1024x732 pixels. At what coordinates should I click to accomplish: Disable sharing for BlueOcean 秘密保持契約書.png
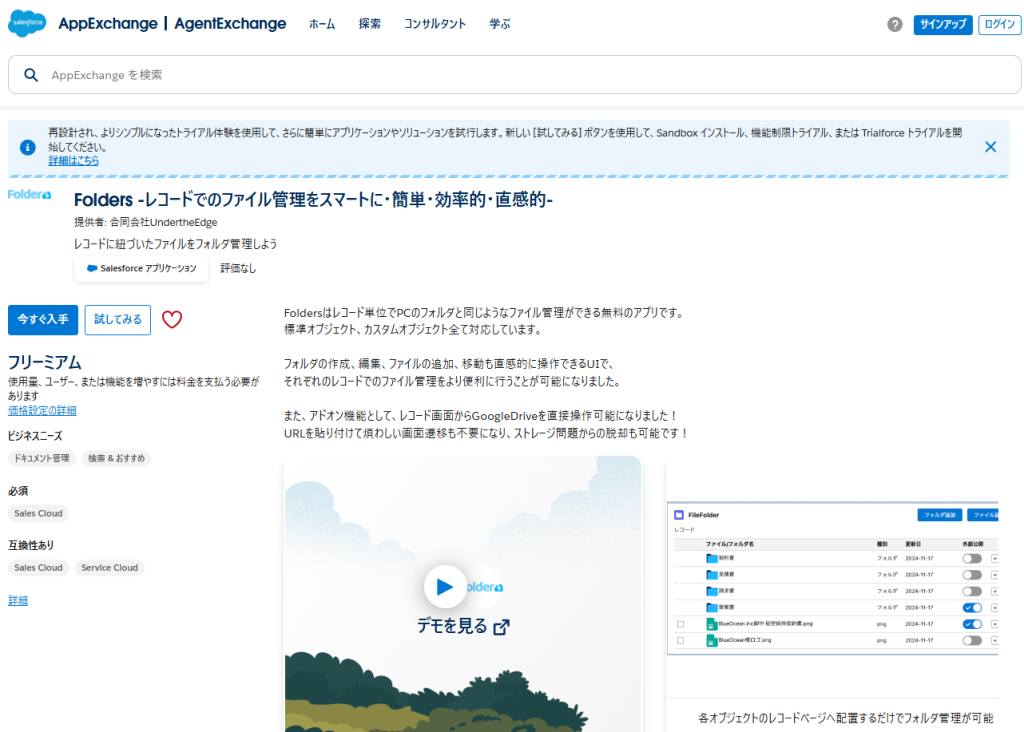pos(972,624)
